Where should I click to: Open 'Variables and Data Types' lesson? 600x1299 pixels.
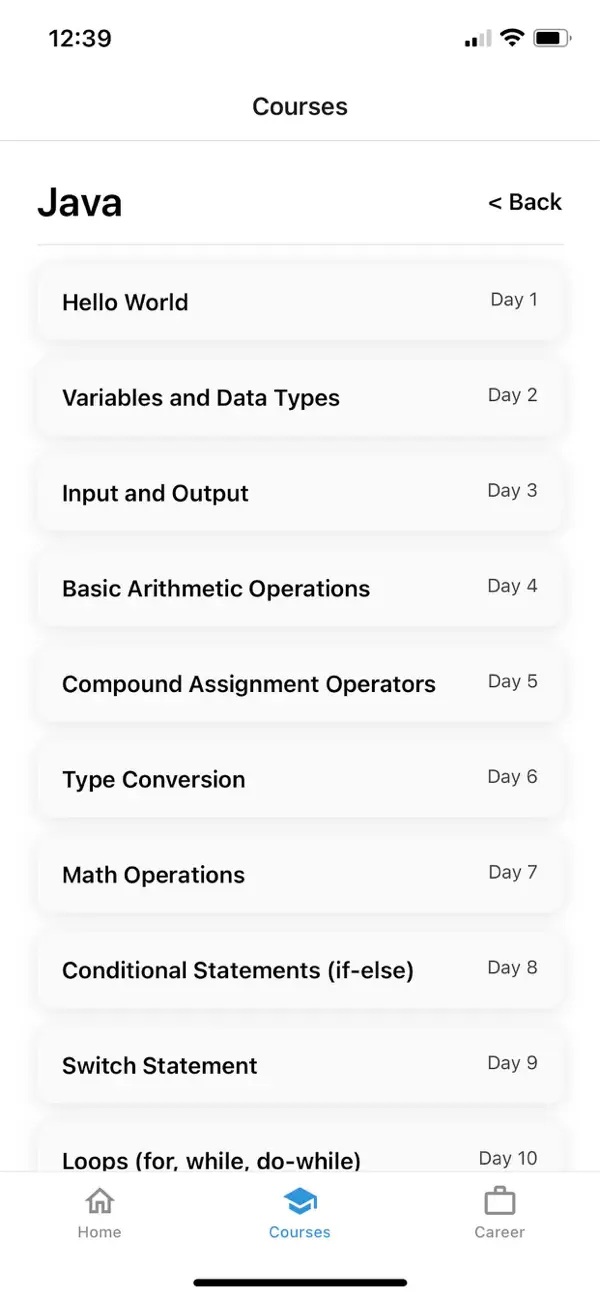pos(299,397)
